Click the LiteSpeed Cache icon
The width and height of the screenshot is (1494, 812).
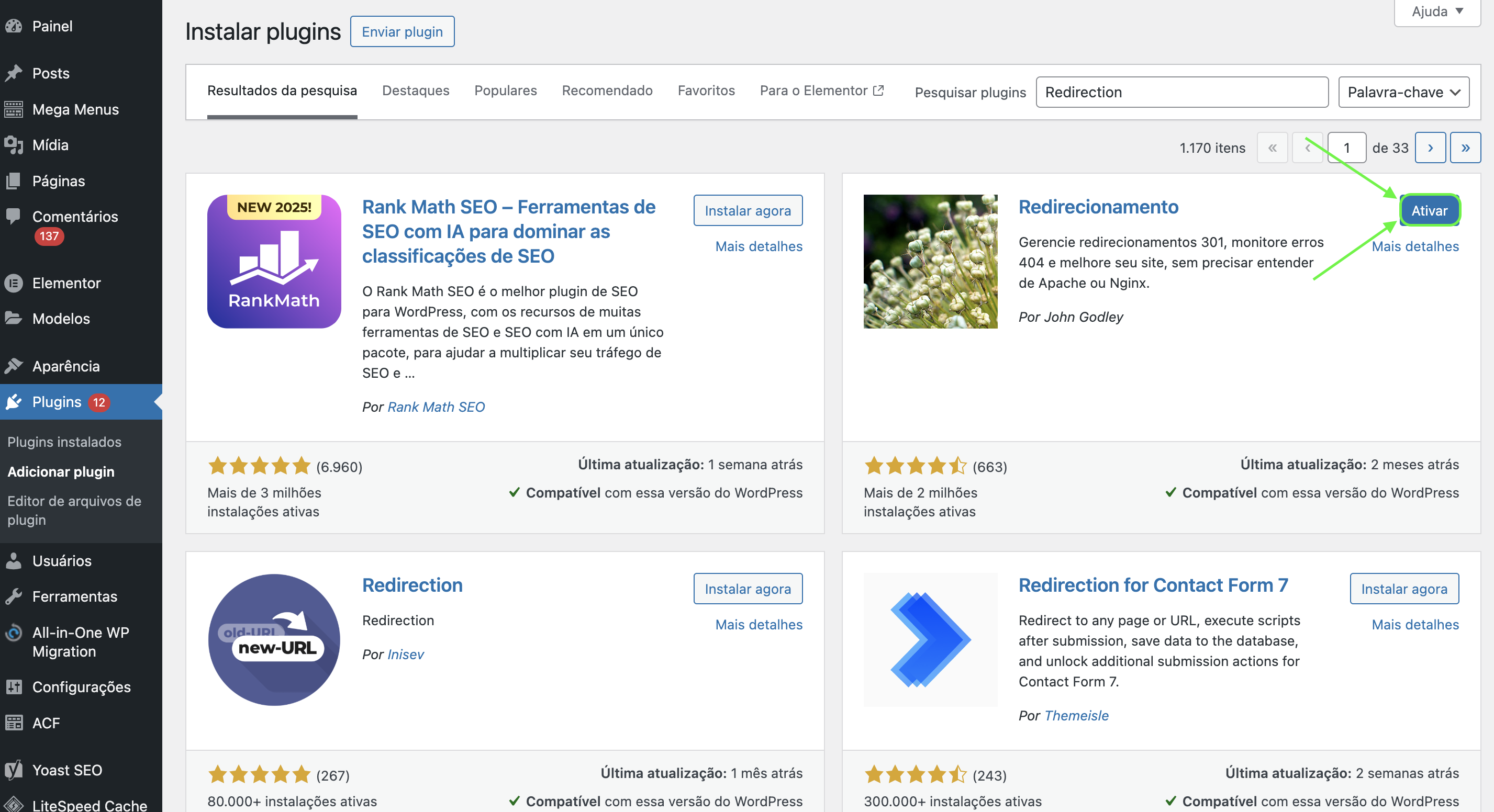tap(13, 805)
